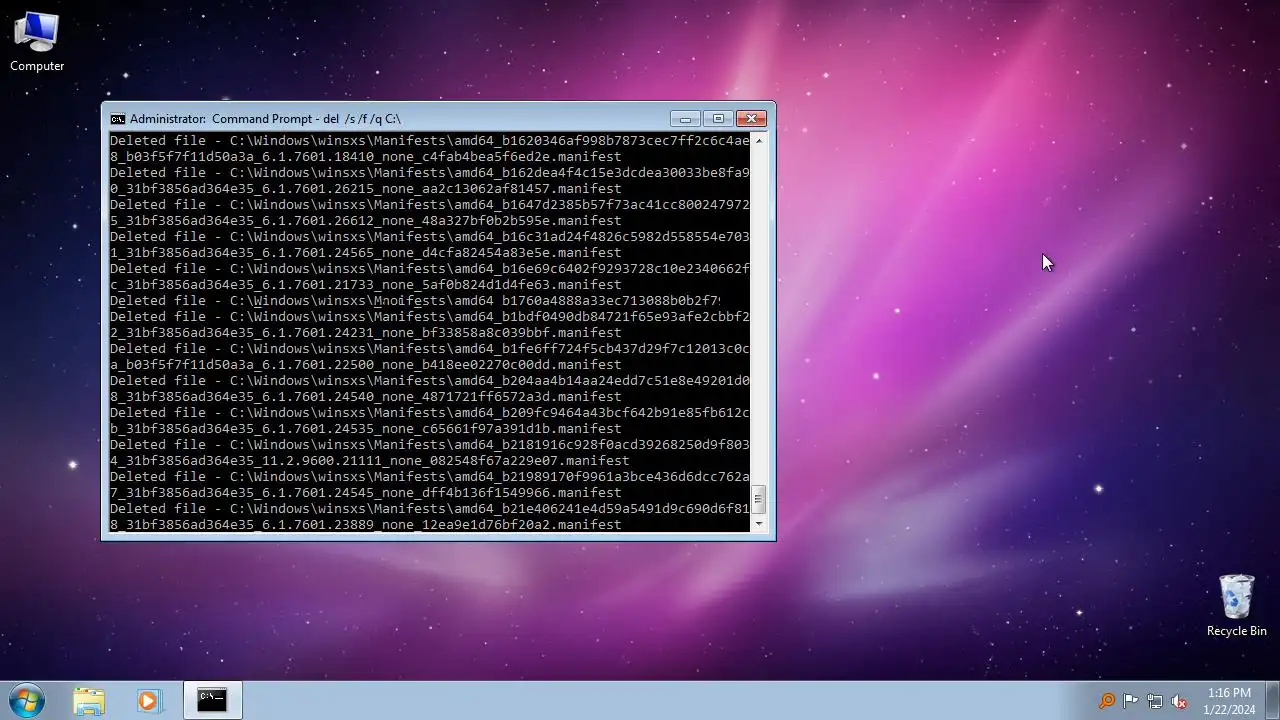Click the console scrollbar up arrow
1280x720 pixels.
pyautogui.click(x=759, y=141)
